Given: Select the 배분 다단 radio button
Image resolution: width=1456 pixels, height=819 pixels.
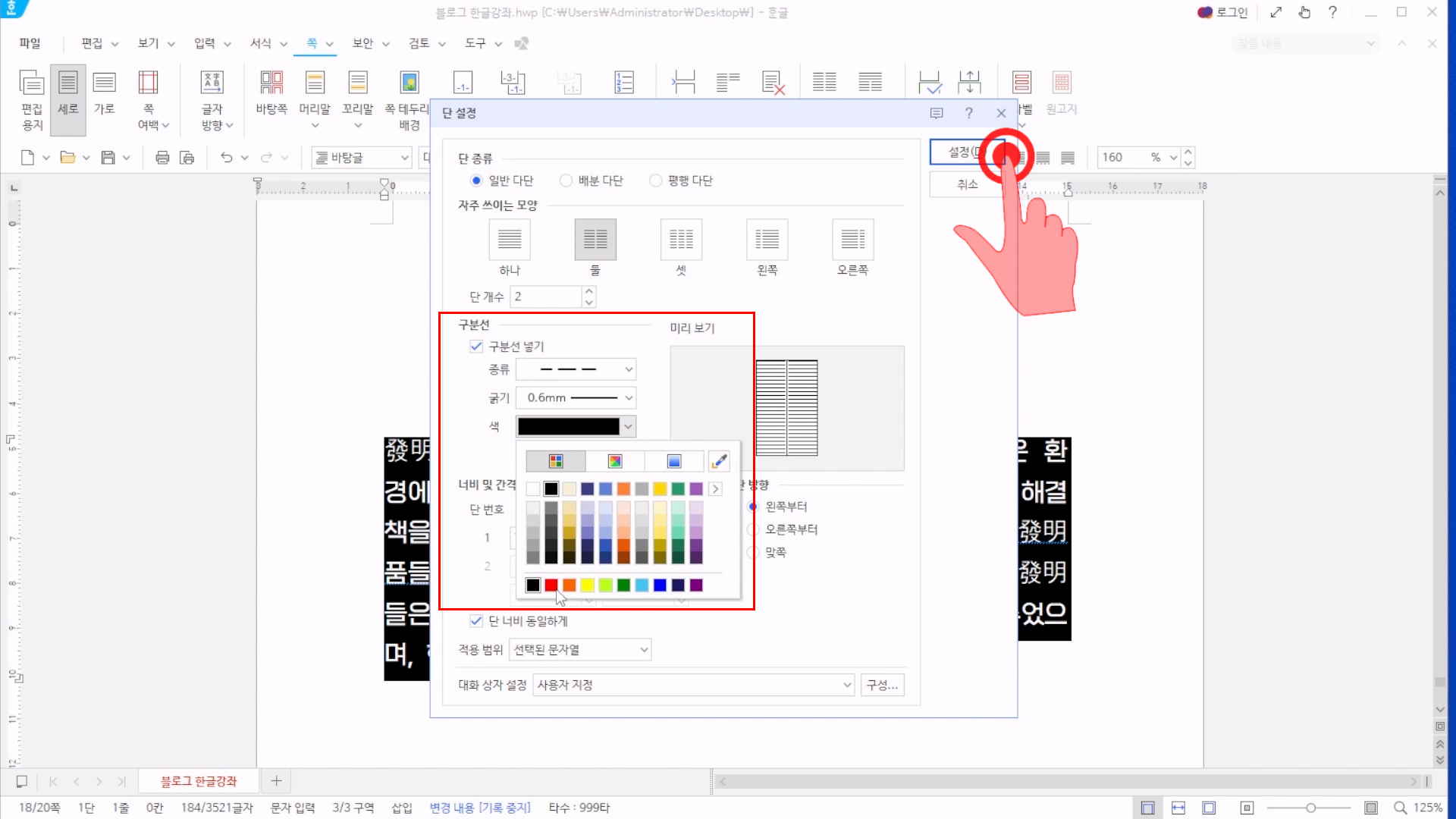Looking at the screenshot, I should coord(566,180).
